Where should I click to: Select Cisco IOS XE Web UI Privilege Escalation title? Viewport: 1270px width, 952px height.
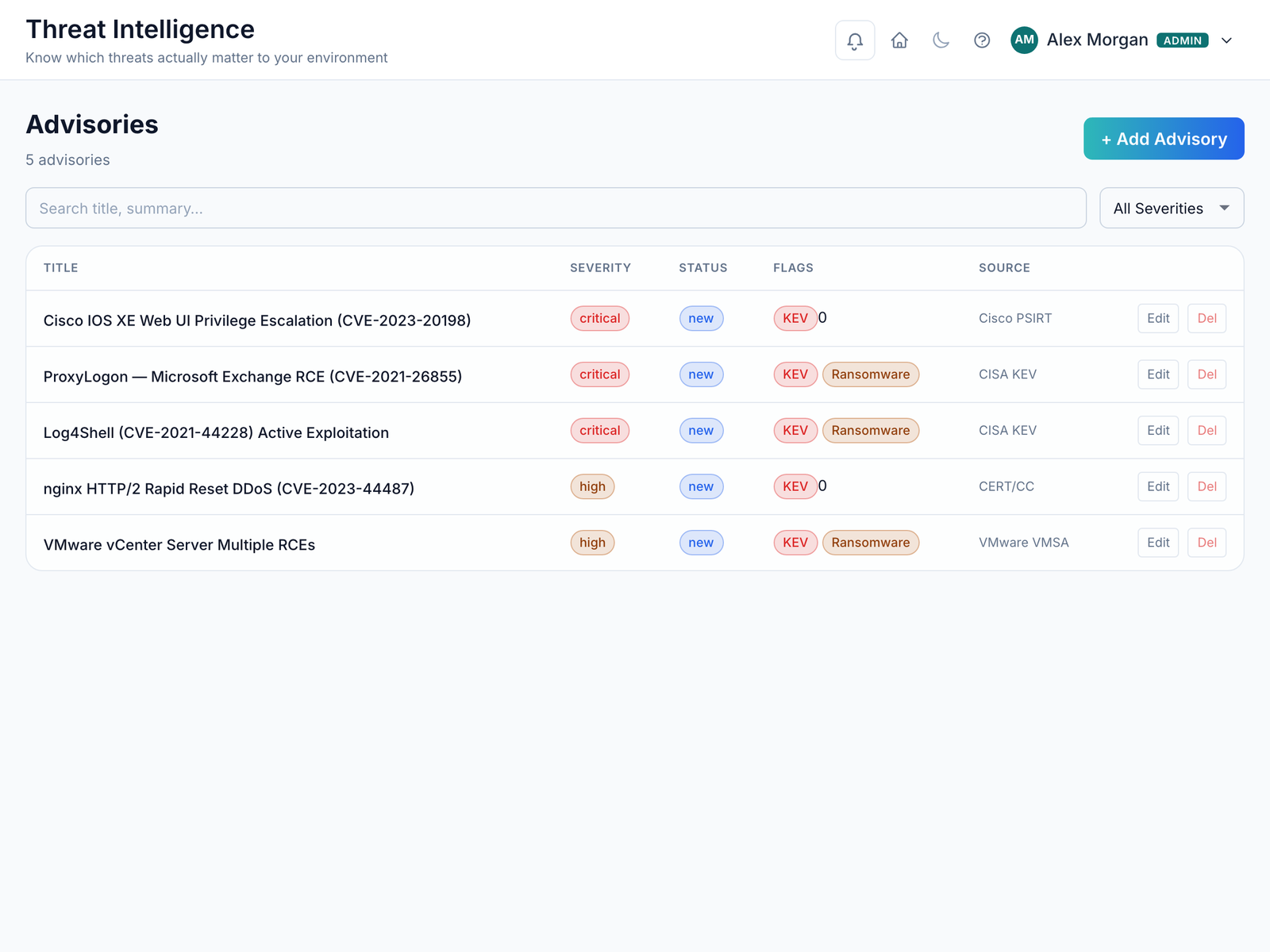pos(257,321)
